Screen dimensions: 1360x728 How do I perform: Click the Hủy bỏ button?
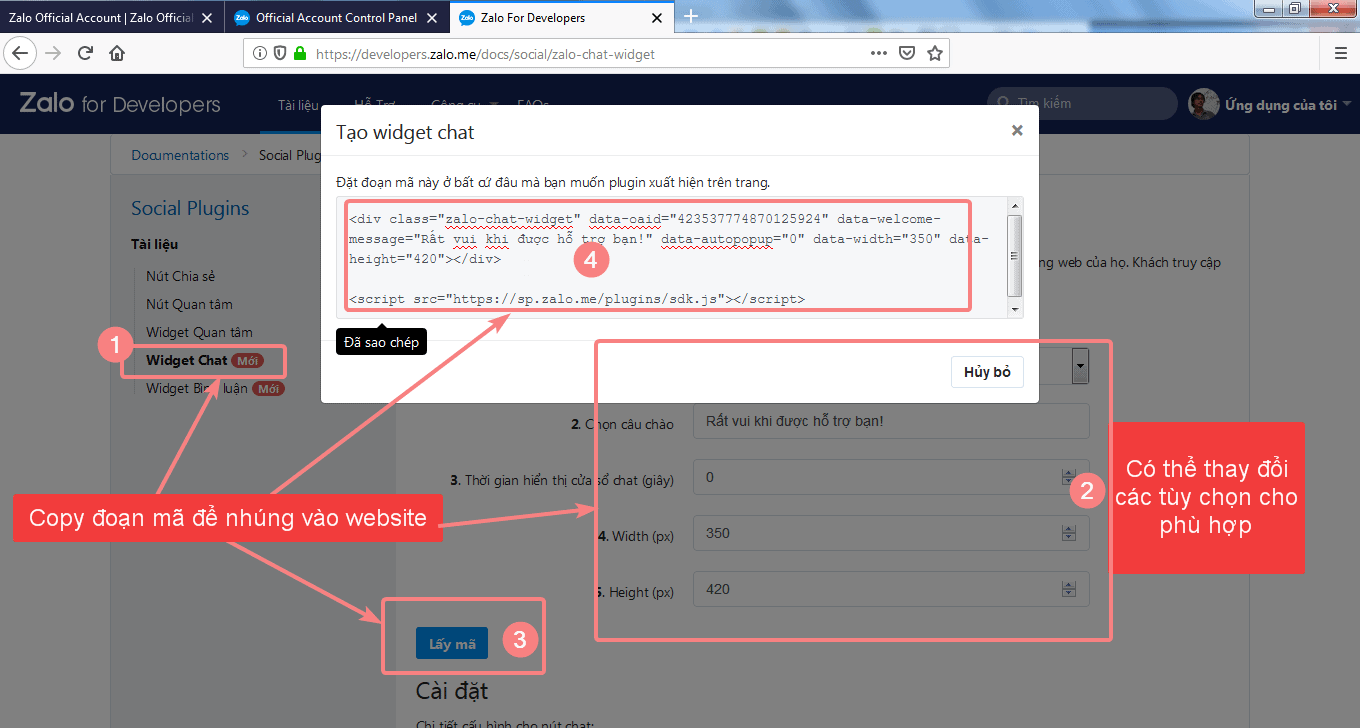point(988,372)
